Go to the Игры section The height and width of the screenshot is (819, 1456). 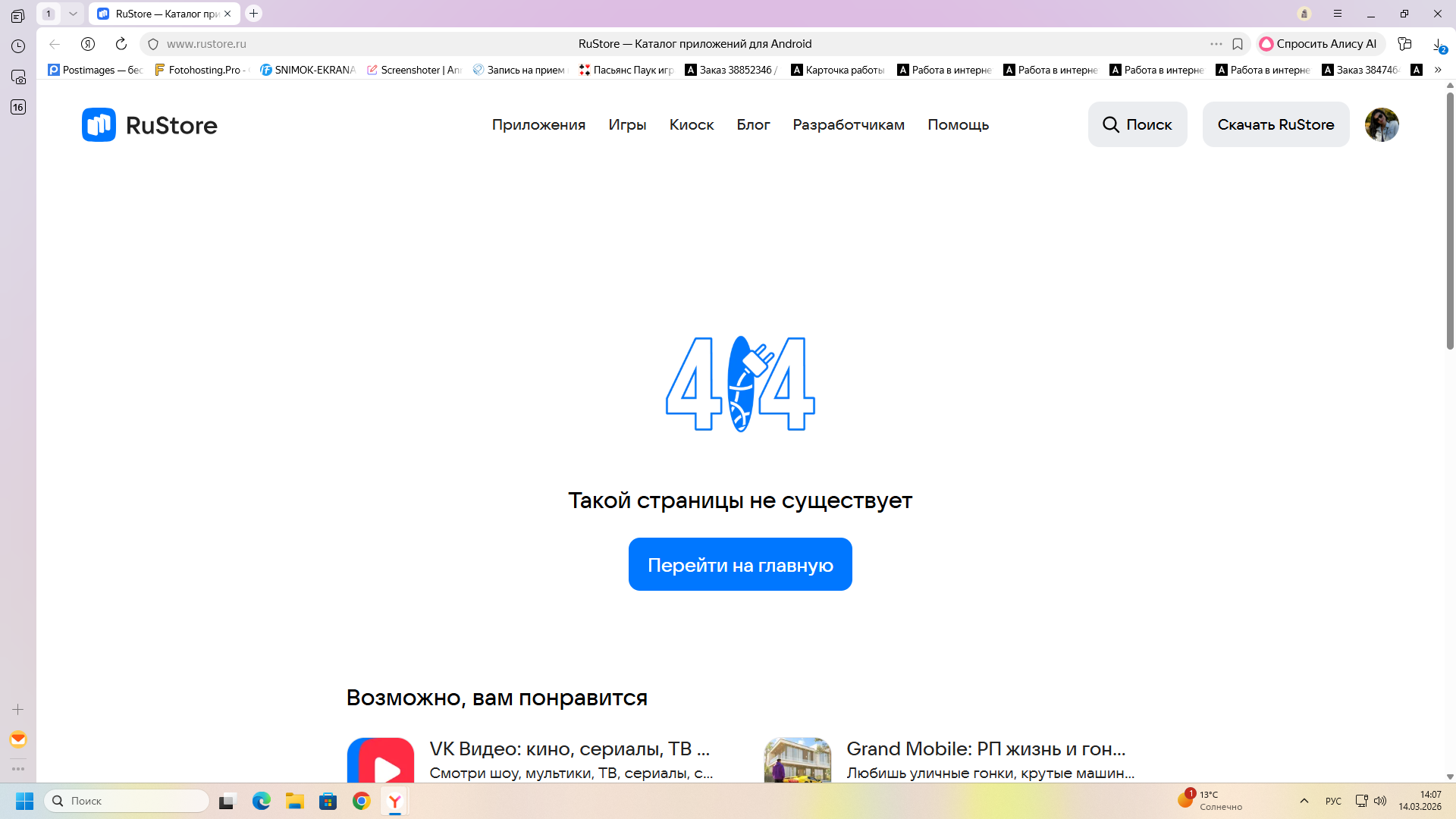tap(627, 125)
